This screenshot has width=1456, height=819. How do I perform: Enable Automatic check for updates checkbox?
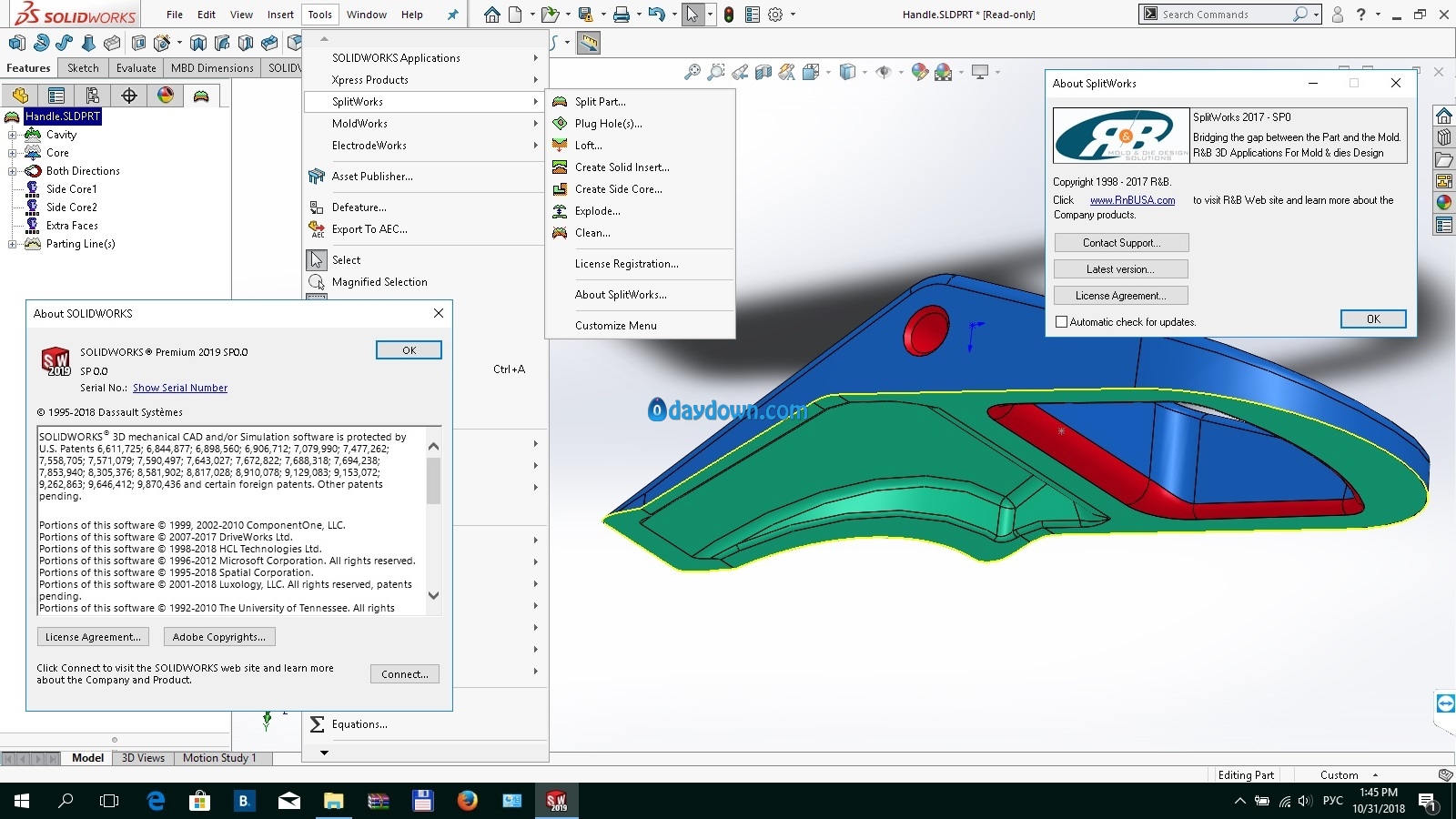coord(1061,322)
